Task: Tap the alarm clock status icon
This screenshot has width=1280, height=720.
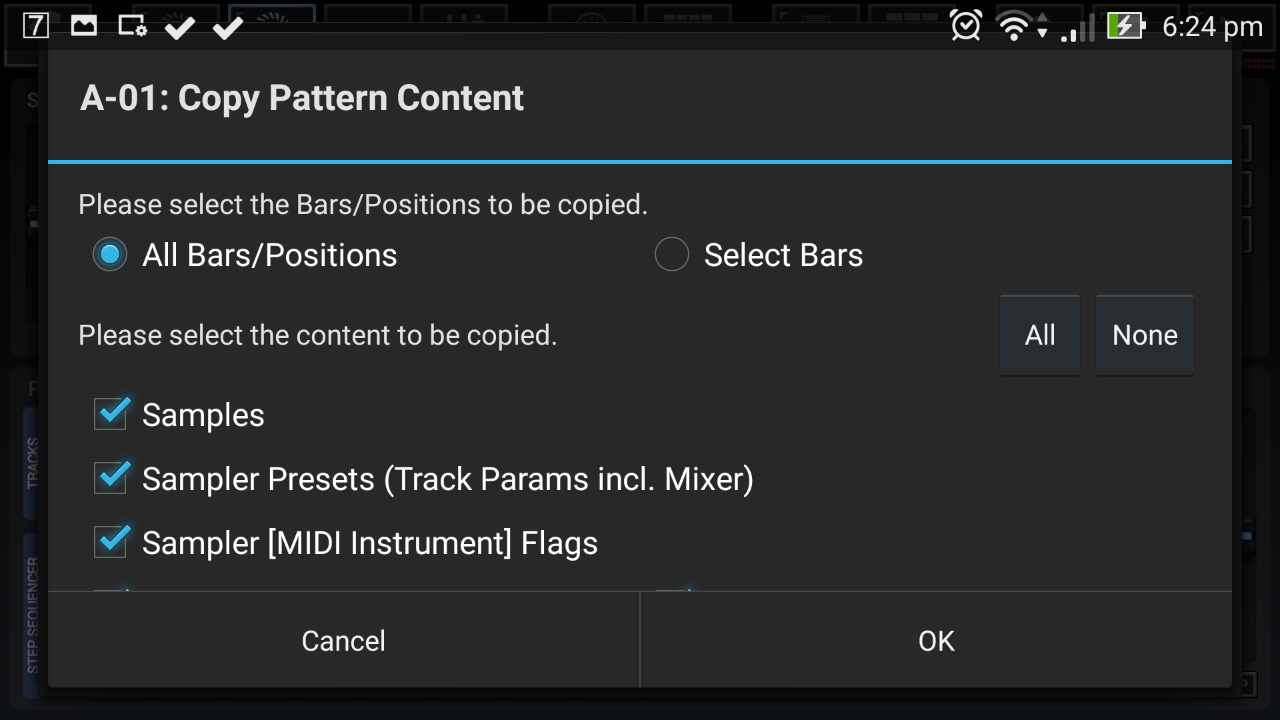Action: click(x=966, y=26)
